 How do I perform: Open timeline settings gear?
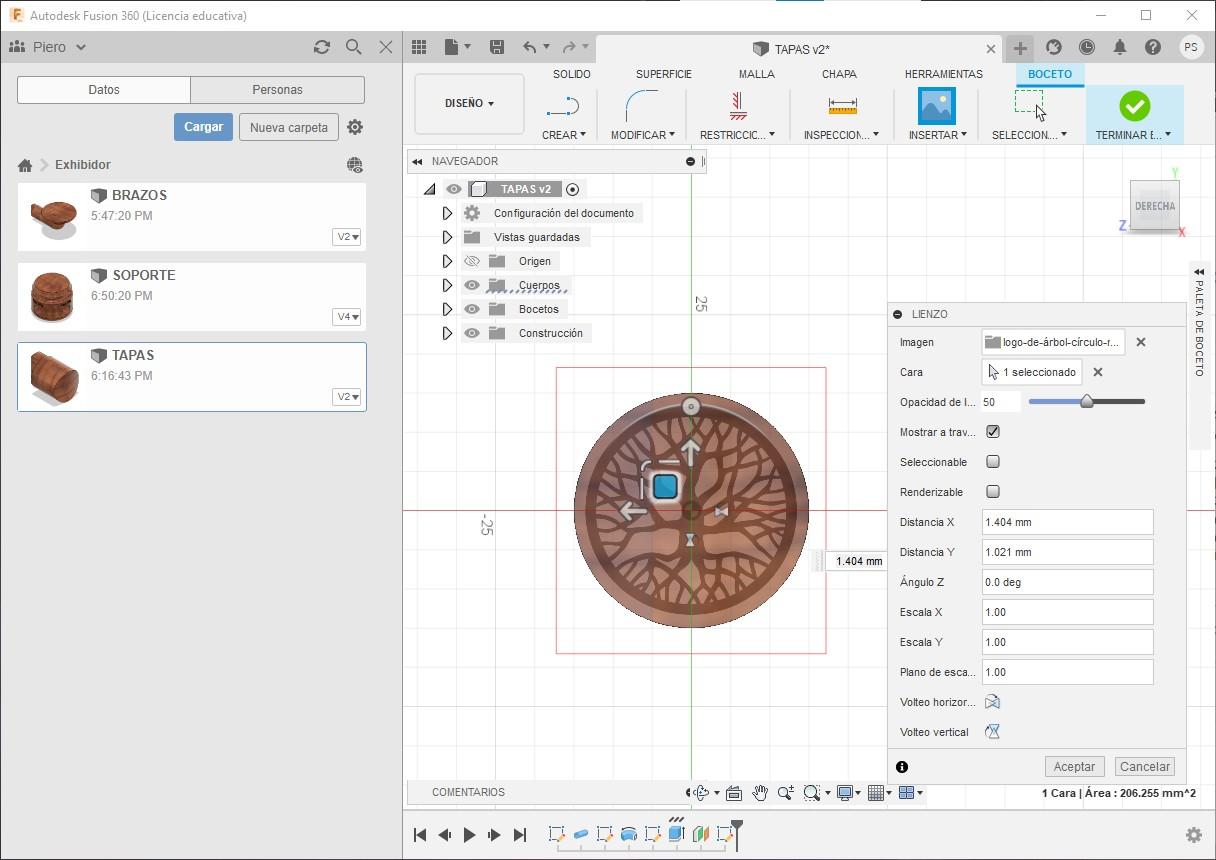tap(1193, 835)
